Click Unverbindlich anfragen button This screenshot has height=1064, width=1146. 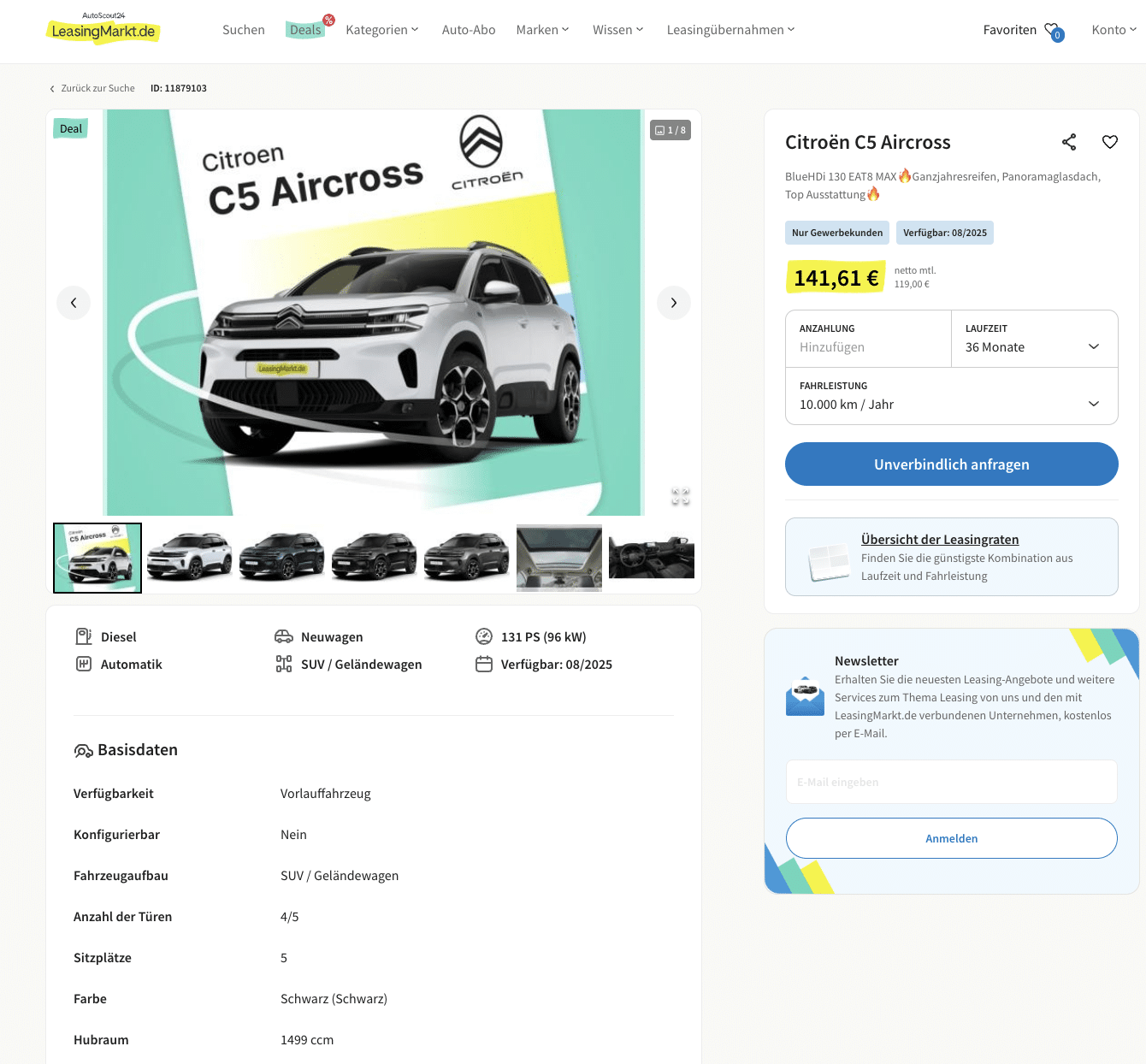(x=952, y=464)
